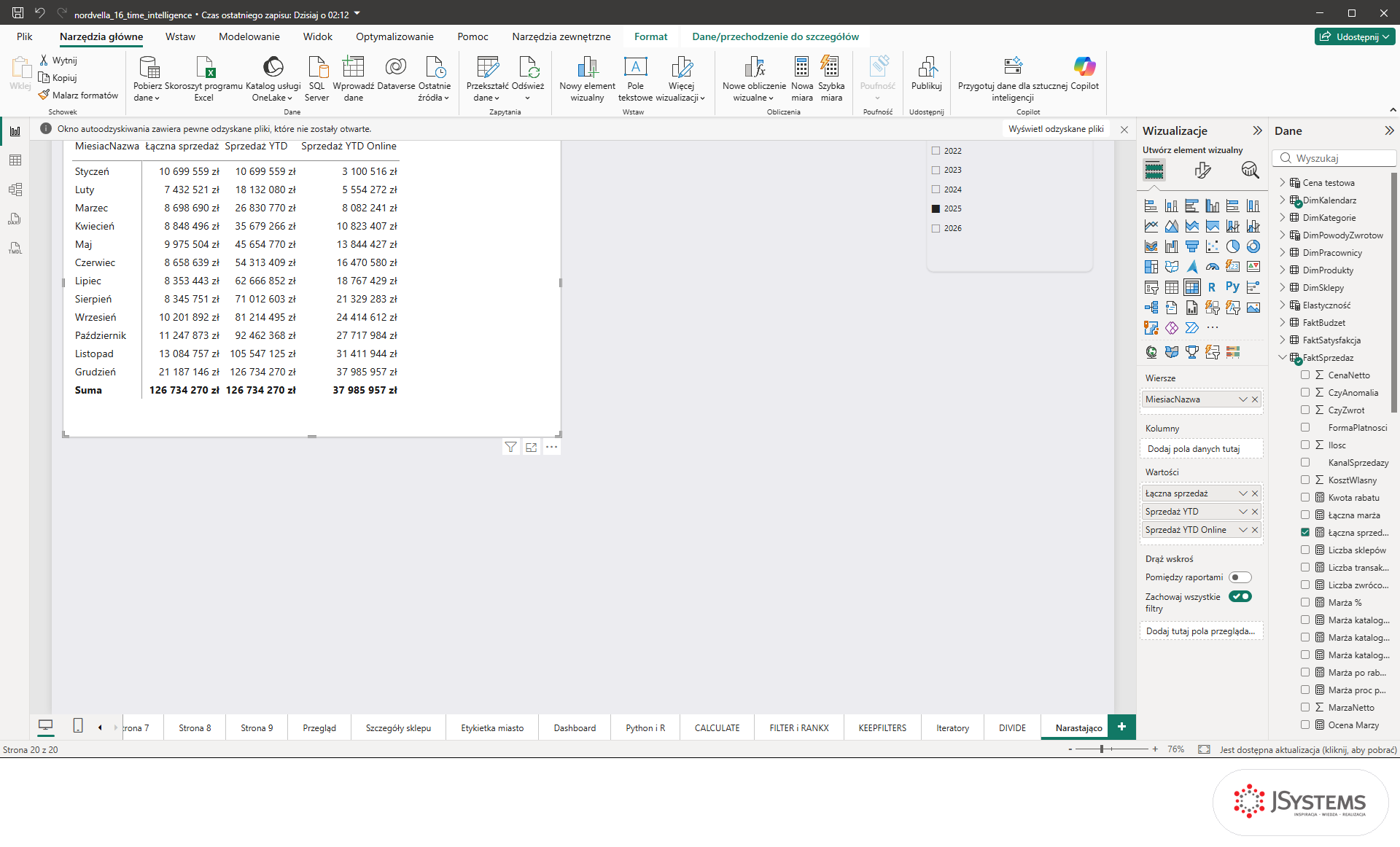The width and height of the screenshot is (1400, 847).
Task: Open Model view in left sidebar
Action: pos(15,190)
